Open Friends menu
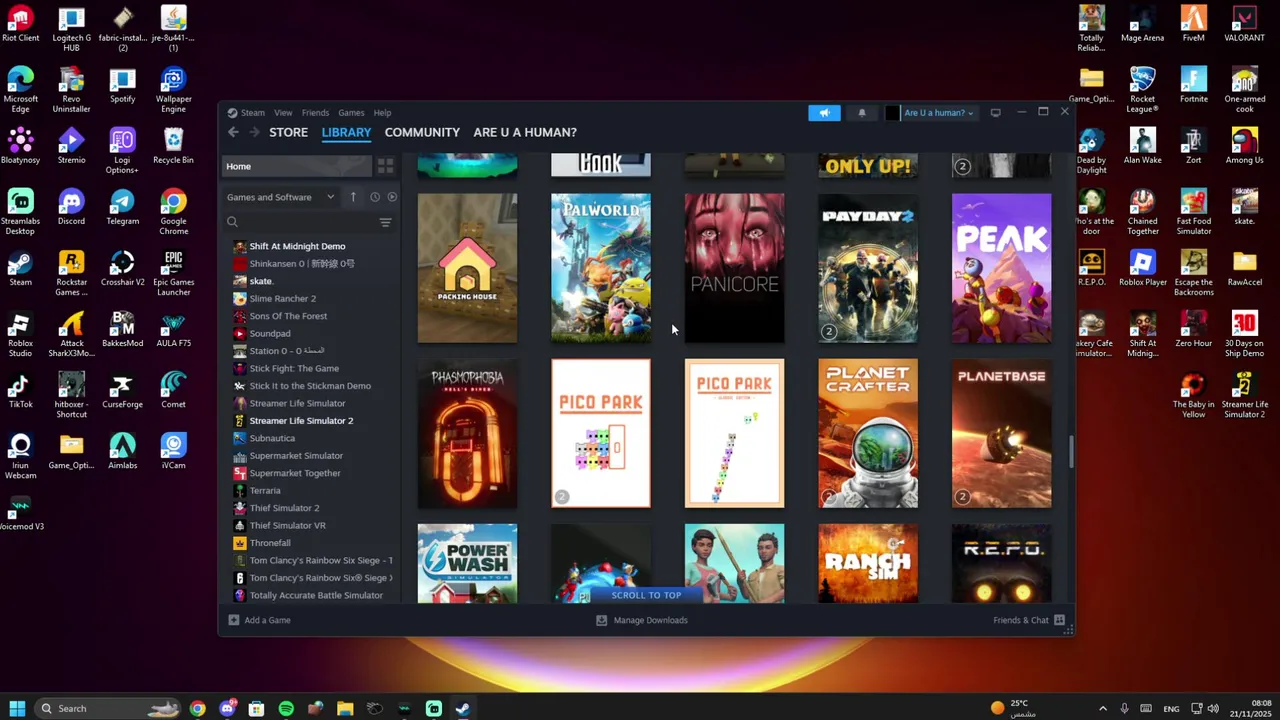This screenshot has height=720, width=1280. pos(315,113)
